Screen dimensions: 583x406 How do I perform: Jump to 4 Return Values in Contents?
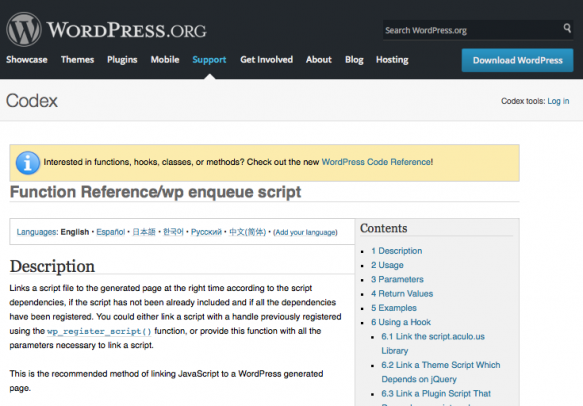click(402, 294)
